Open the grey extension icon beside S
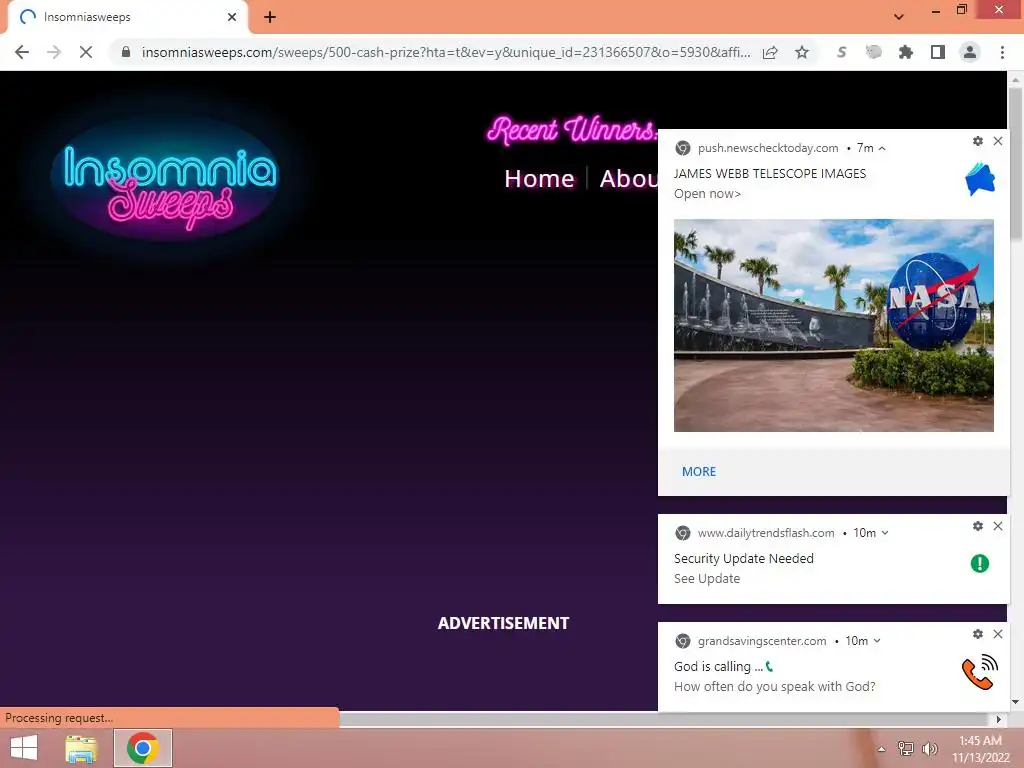This screenshot has height=768, width=1024. (873, 52)
